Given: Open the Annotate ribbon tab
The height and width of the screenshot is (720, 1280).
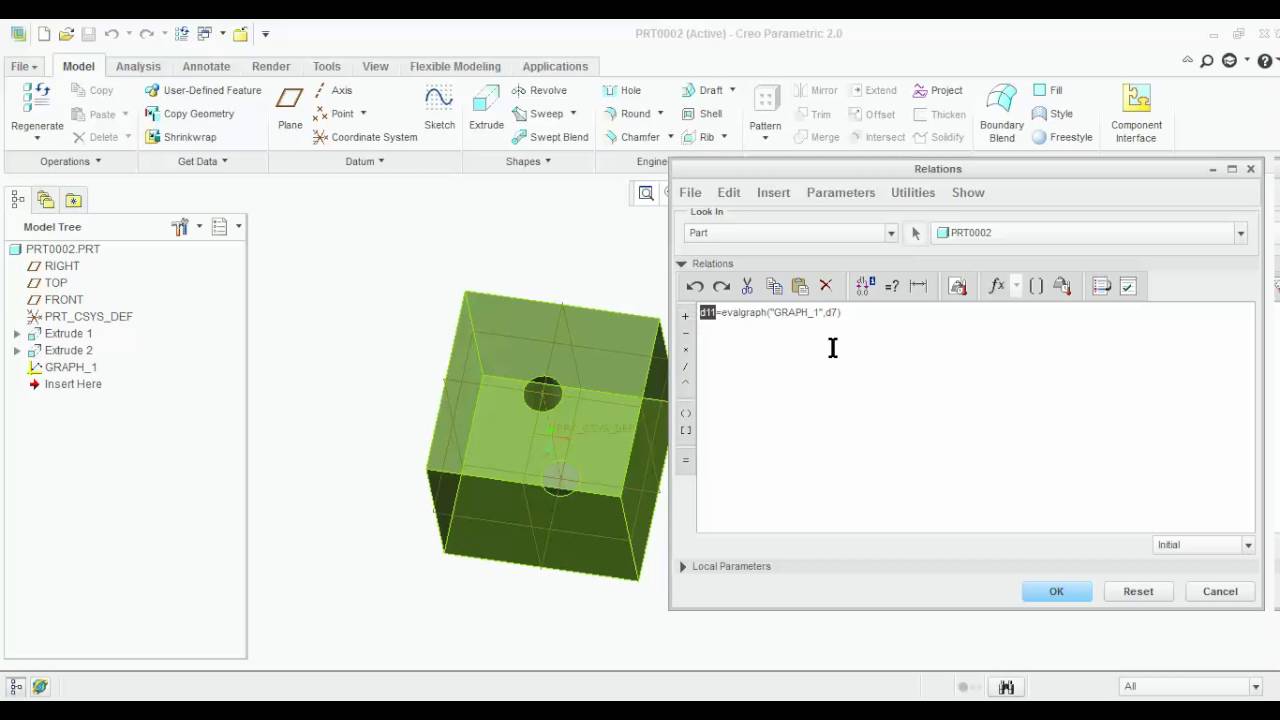Looking at the screenshot, I should tap(206, 66).
